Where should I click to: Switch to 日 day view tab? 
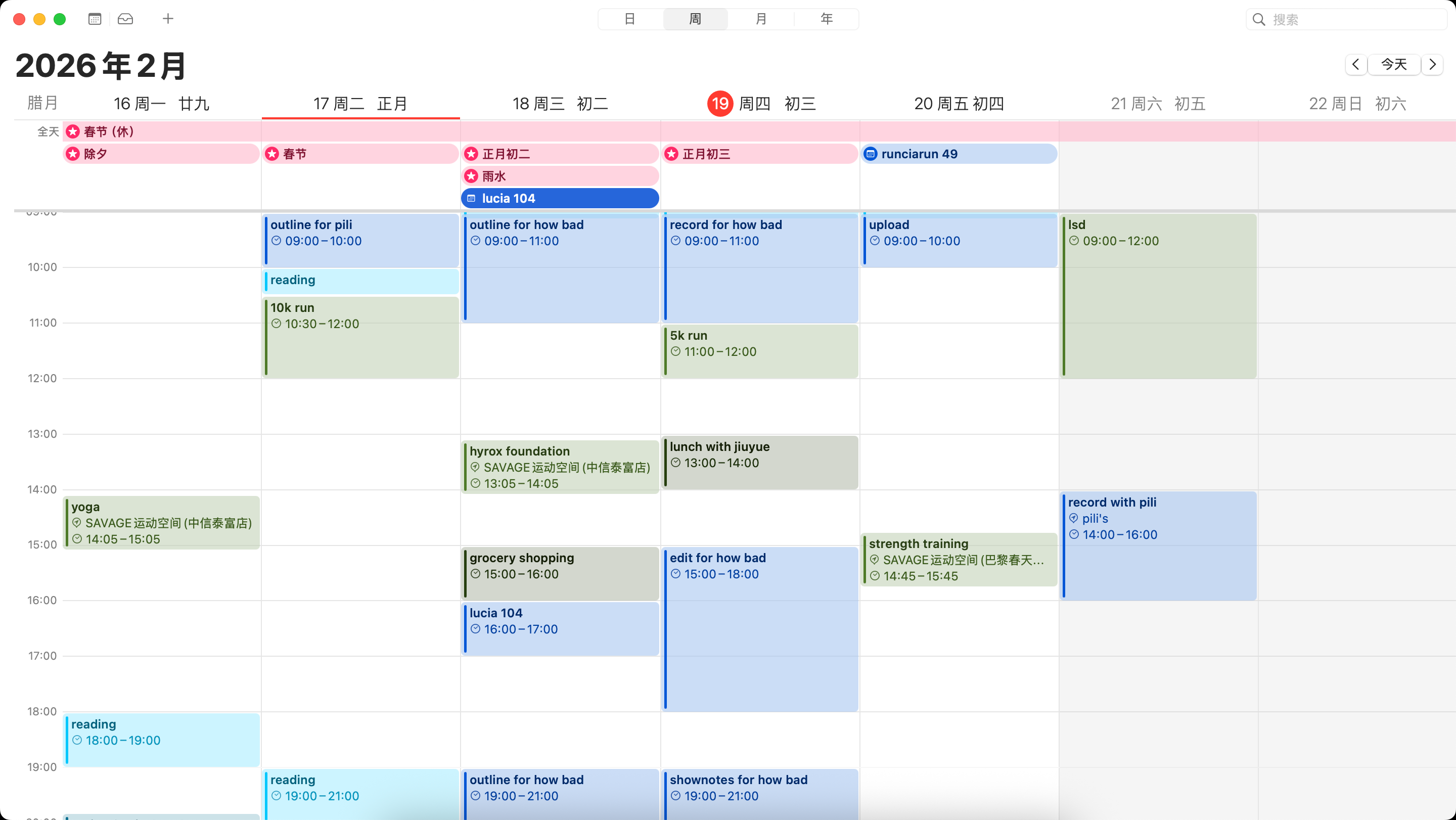pos(629,19)
